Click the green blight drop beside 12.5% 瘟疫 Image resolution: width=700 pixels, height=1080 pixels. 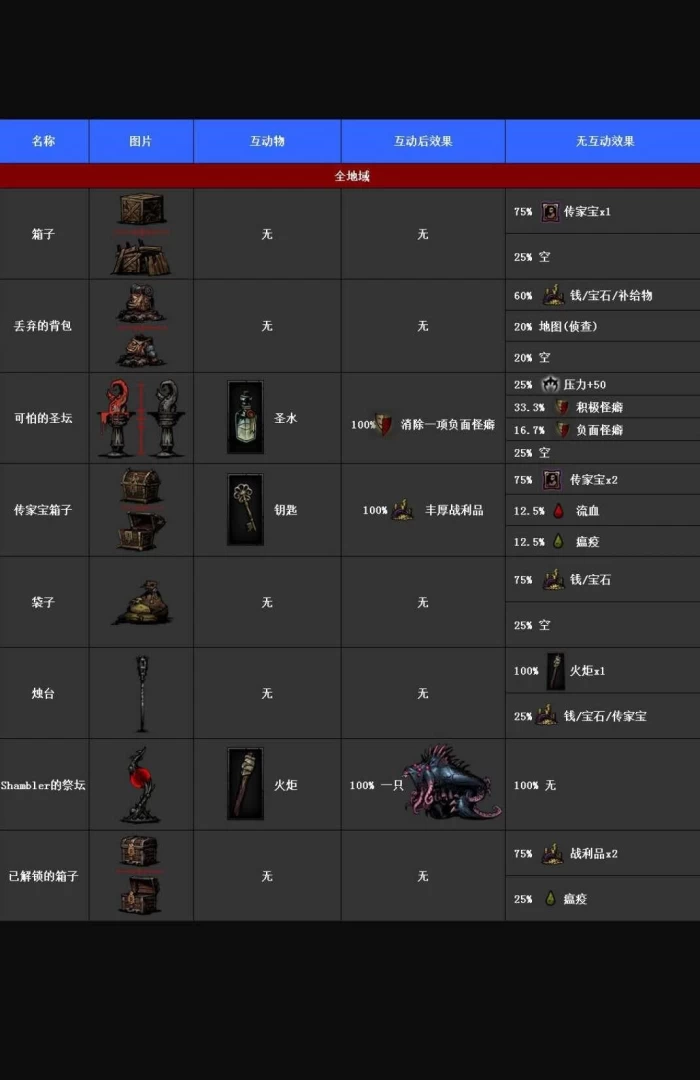click(558, 541)
